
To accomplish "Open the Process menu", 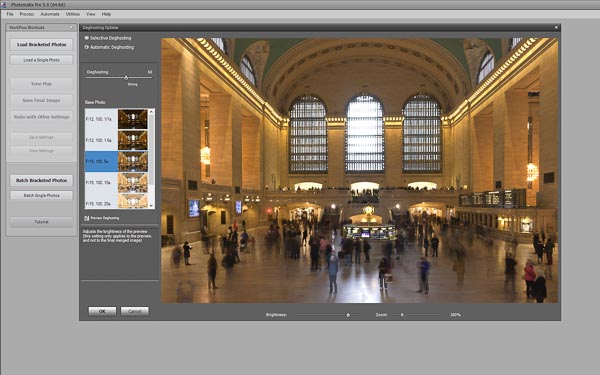I will pyautogui.click(x=27, y=14).
